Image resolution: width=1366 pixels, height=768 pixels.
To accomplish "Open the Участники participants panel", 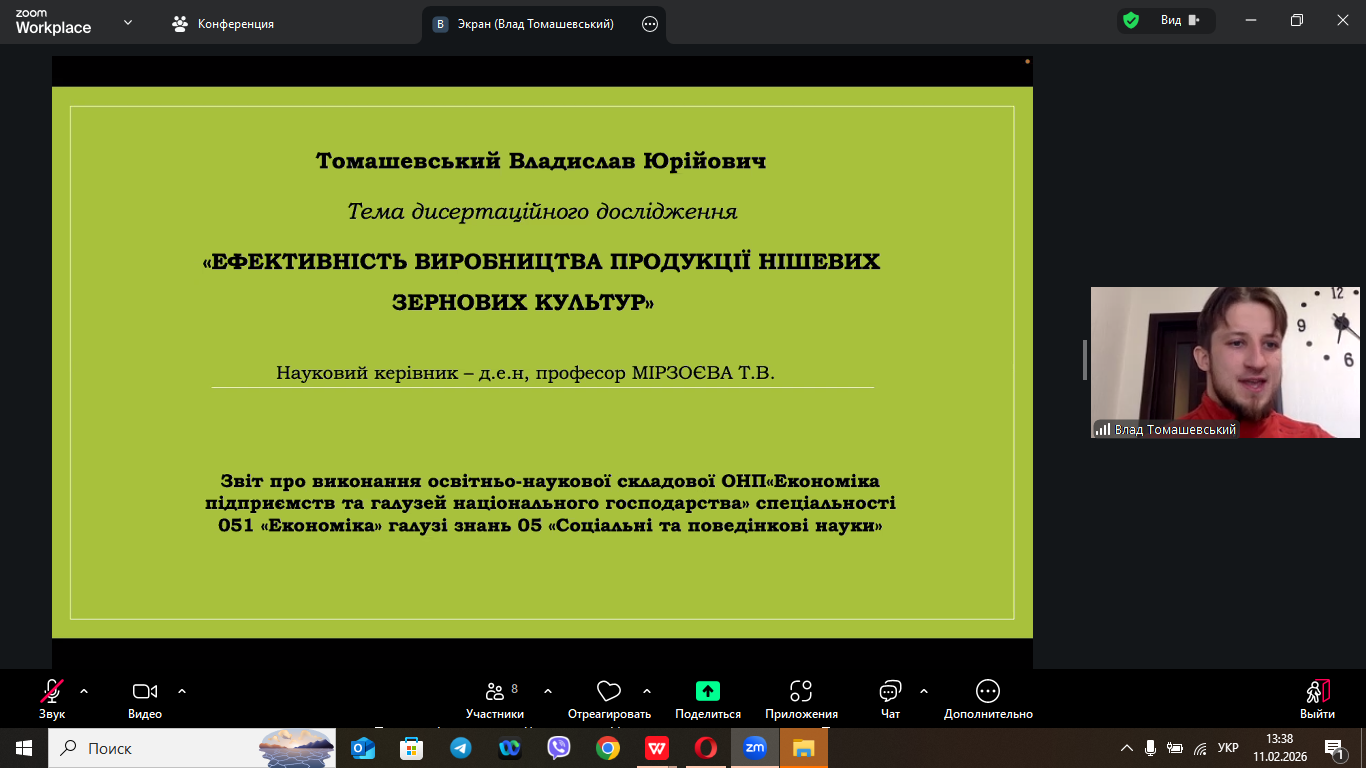I will pyautogui.click(x=495, y=699).
